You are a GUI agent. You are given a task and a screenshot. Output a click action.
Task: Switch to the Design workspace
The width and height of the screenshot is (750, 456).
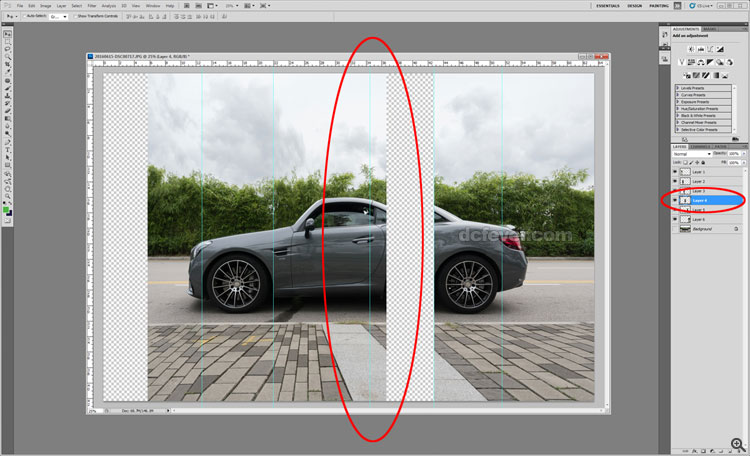(x=634, y=5)
